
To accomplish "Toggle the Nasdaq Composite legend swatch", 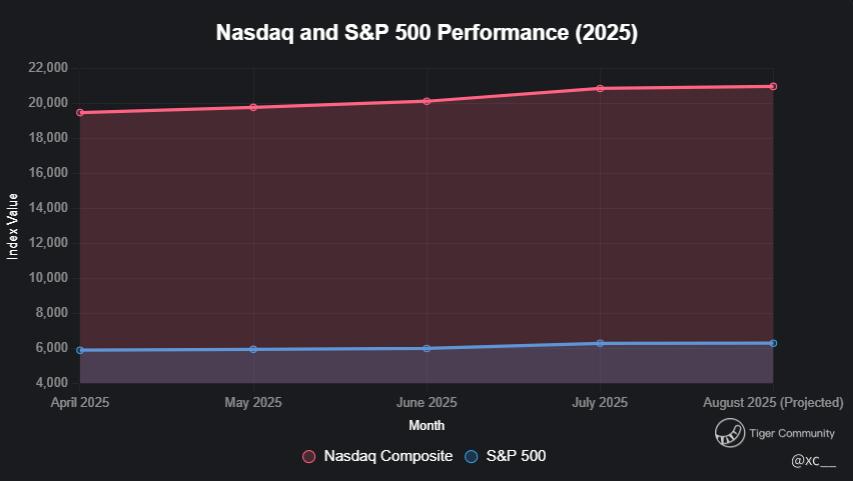I will tap(309, 456).
